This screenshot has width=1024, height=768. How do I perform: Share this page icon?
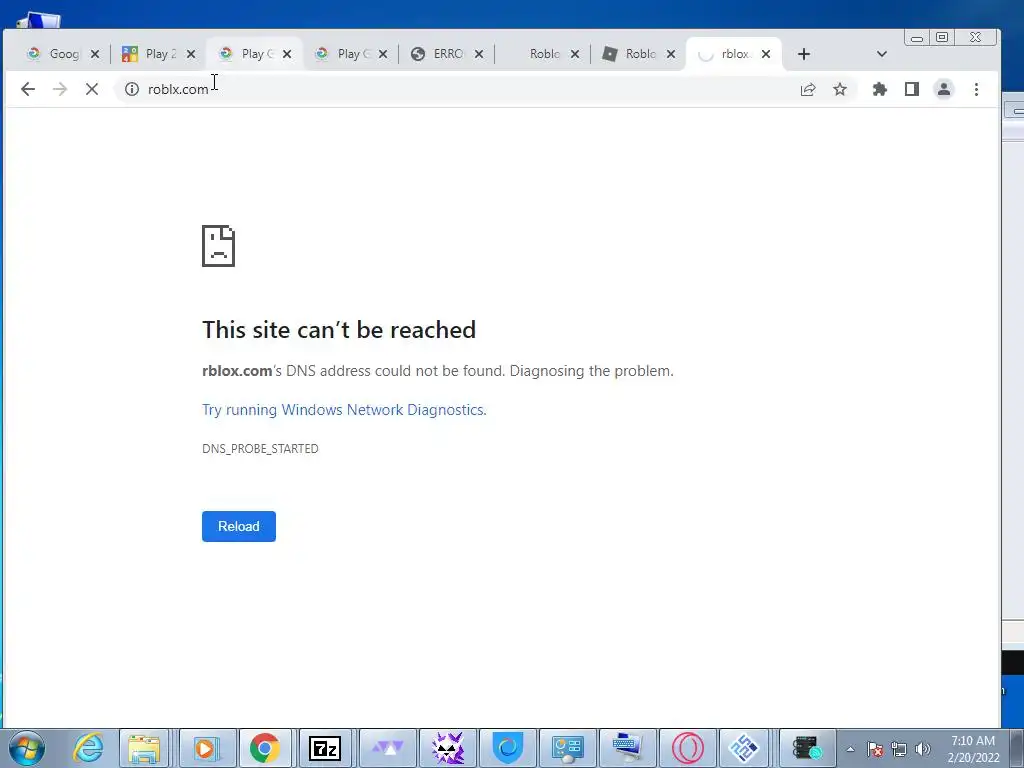[808, 89]
